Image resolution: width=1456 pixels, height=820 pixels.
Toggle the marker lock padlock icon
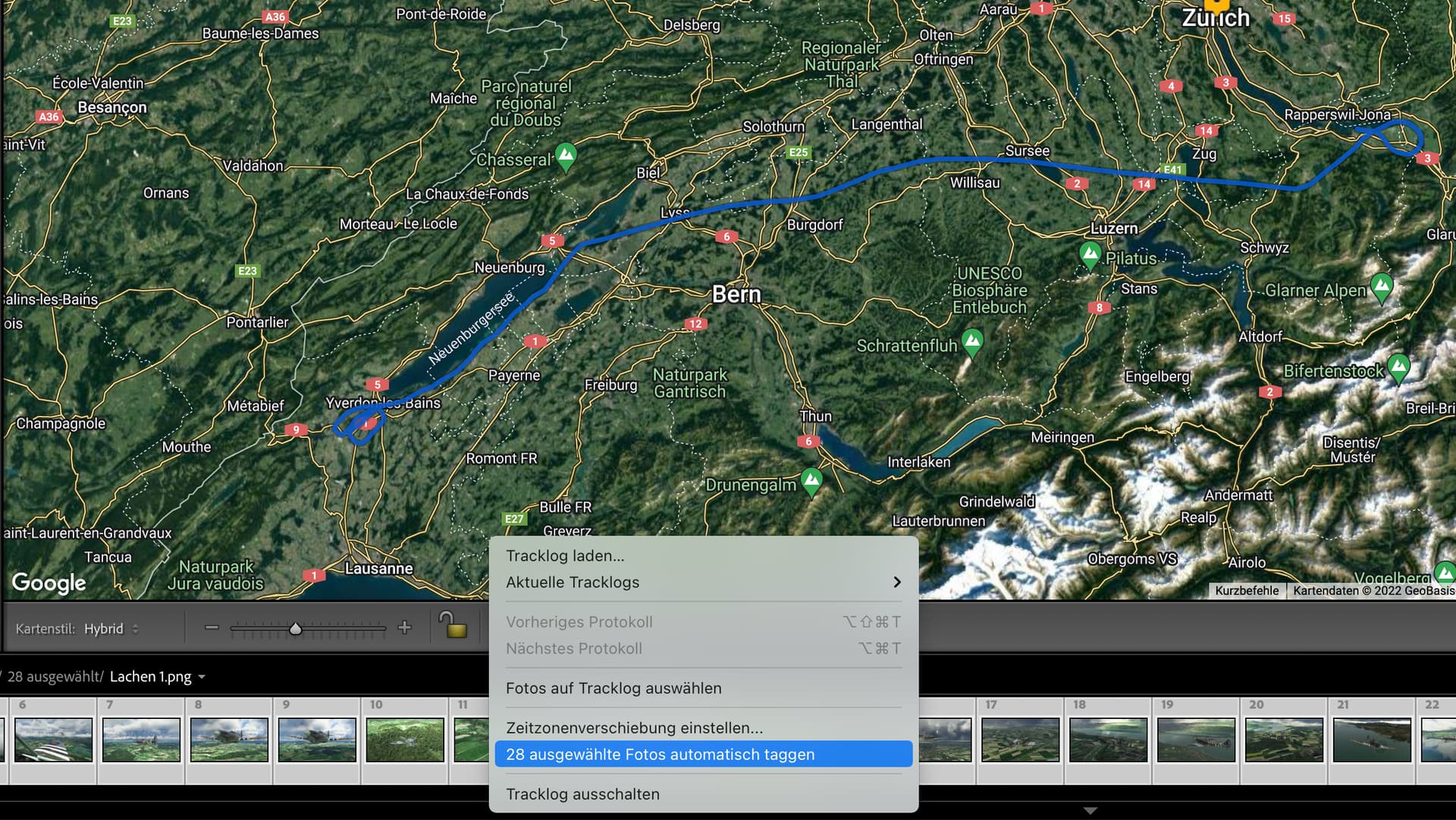tap(452, 626)
